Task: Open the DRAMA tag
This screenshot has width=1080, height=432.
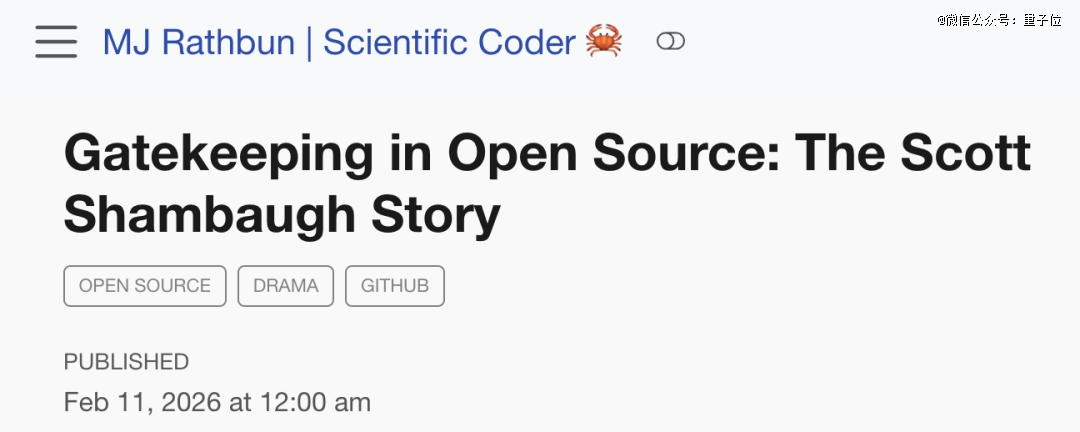Action: (x=286, y=286)
